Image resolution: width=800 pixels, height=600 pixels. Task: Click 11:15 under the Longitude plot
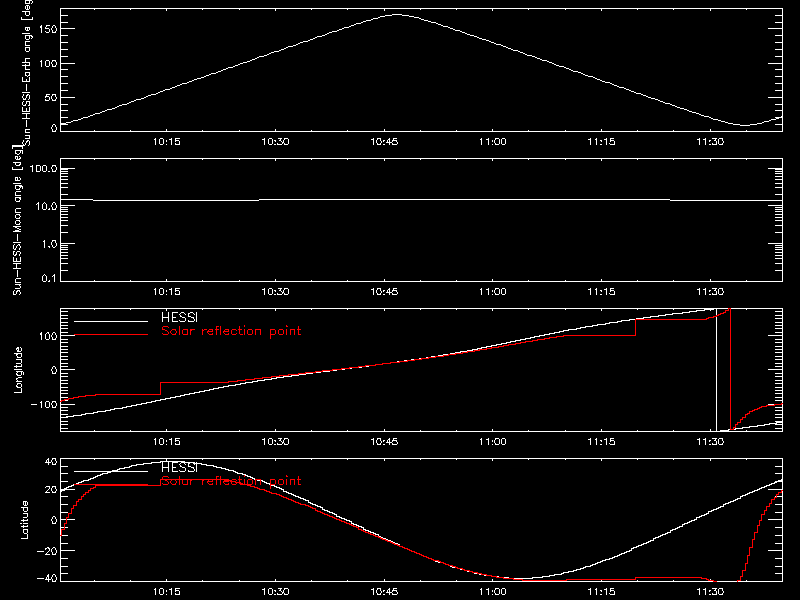pyautogui.click(x=602, y=442)
